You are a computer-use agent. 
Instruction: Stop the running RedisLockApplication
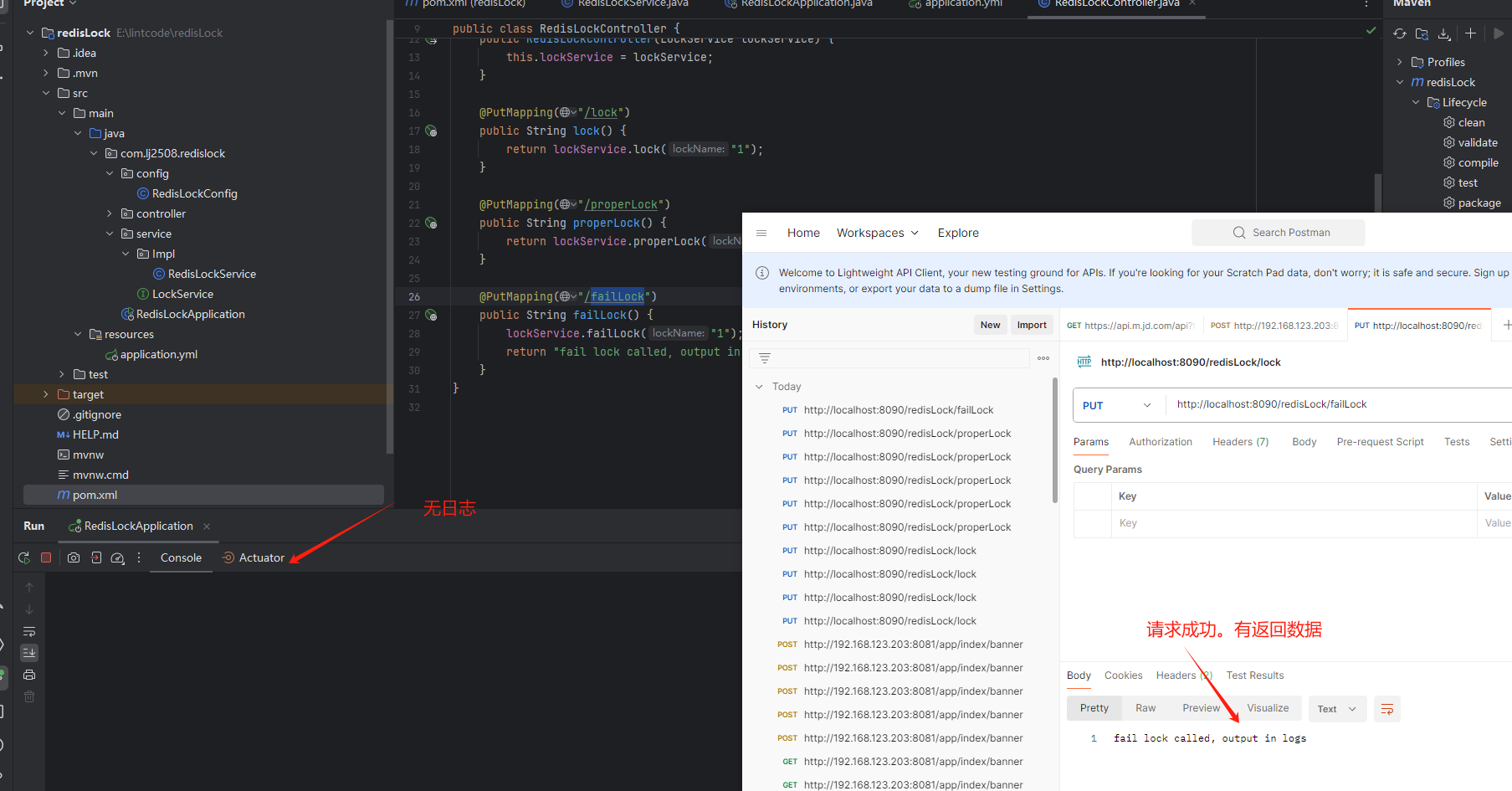point(46,557)
